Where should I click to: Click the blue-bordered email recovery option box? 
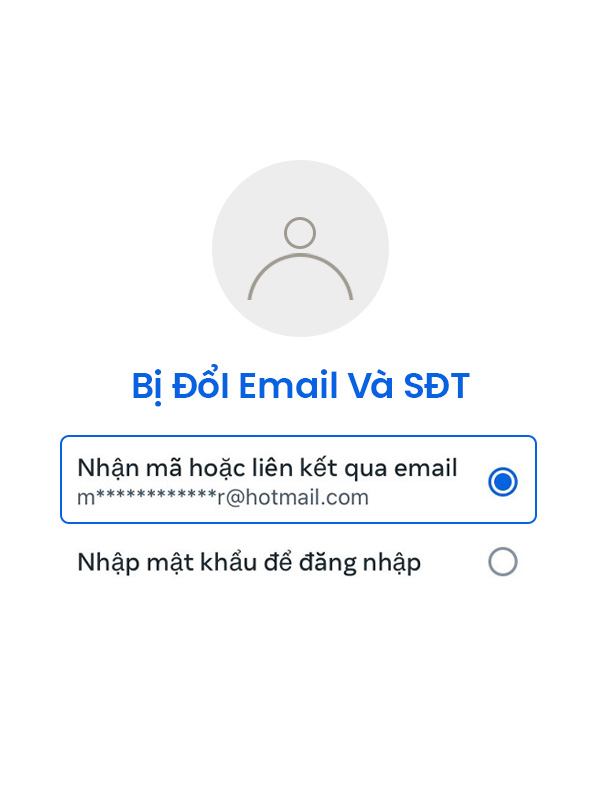298,480
